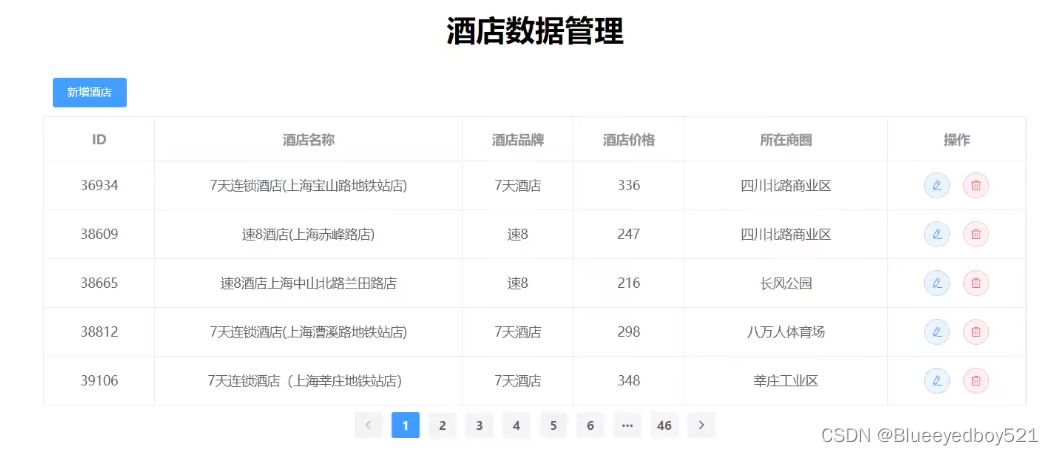Screen dimensions: 1054x455
Task: Click 四川北路商业区 in row 36934
Action: (786, 185)
